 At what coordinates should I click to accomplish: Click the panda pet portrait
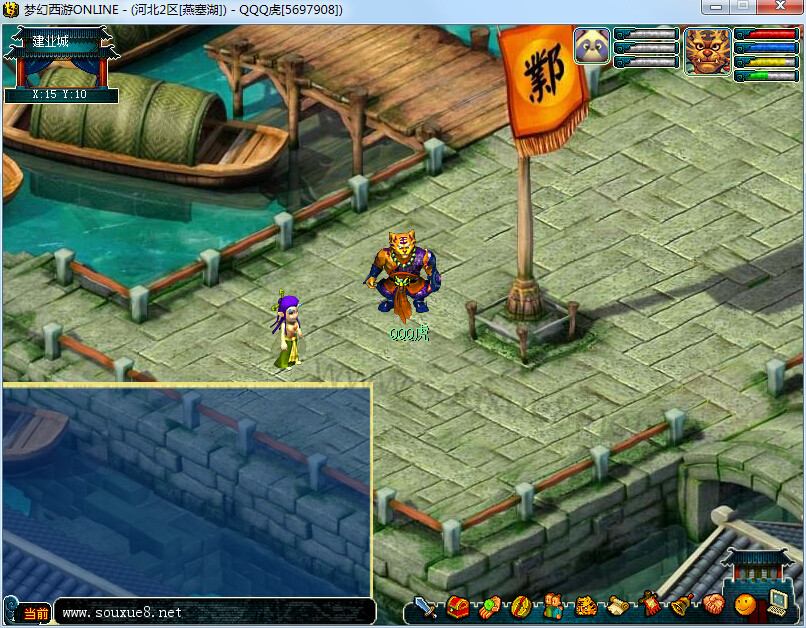[592, 46]
